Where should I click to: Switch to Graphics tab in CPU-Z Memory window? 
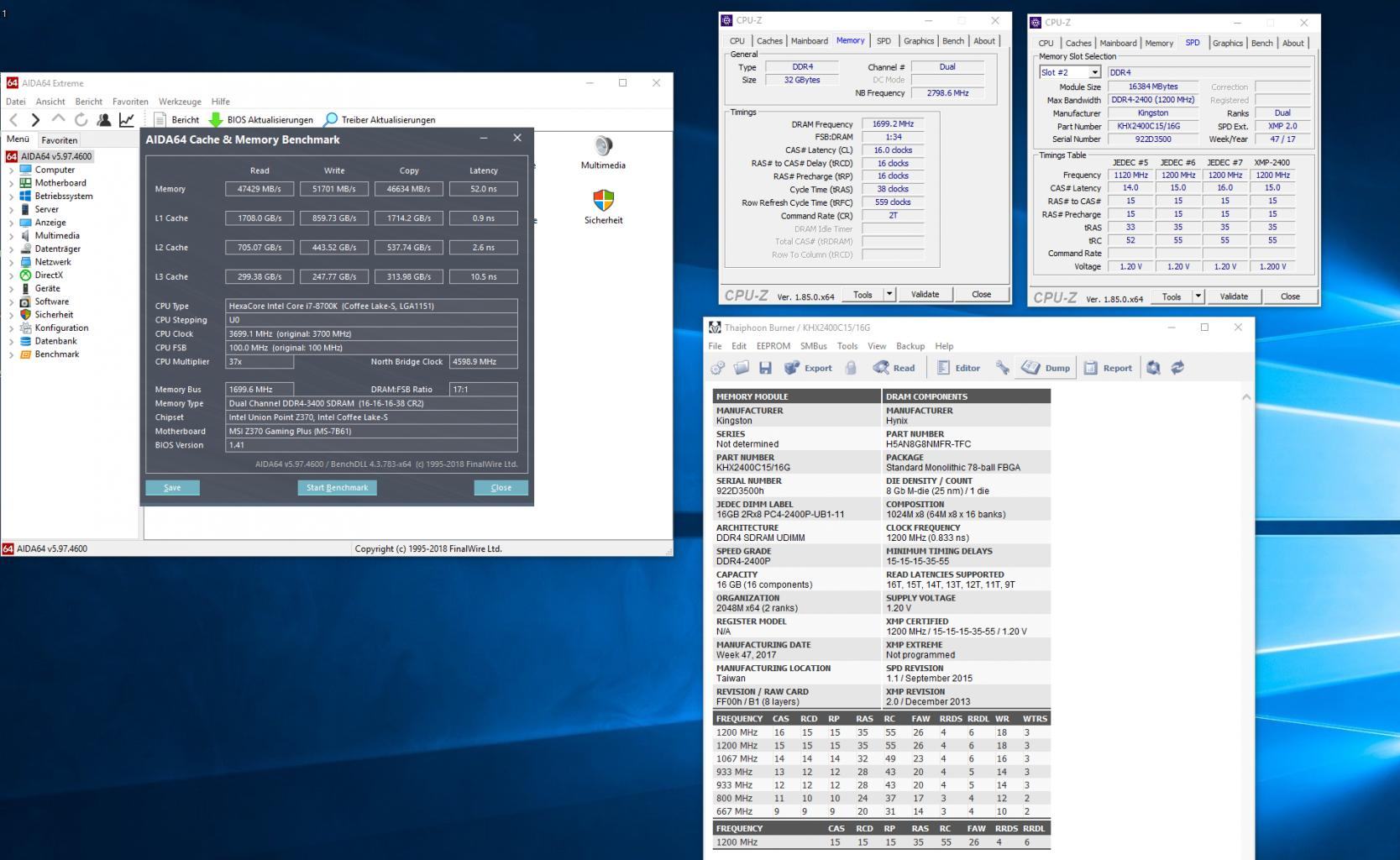(x=919, y=41)
